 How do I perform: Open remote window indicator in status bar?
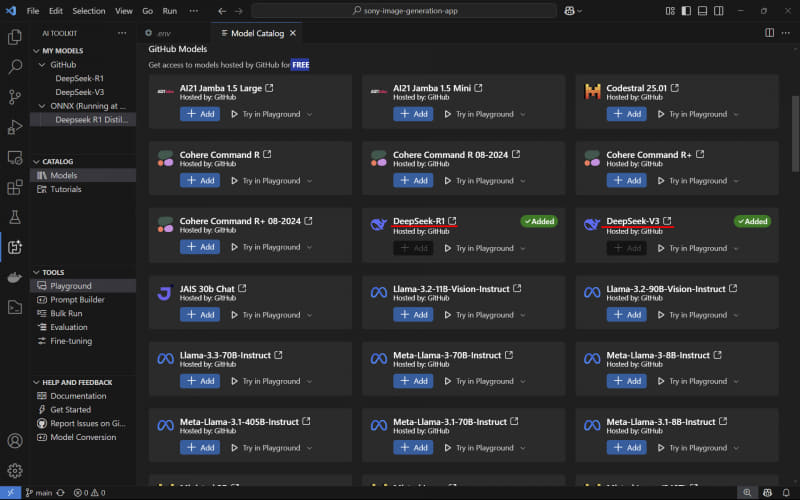coord(10,492)
